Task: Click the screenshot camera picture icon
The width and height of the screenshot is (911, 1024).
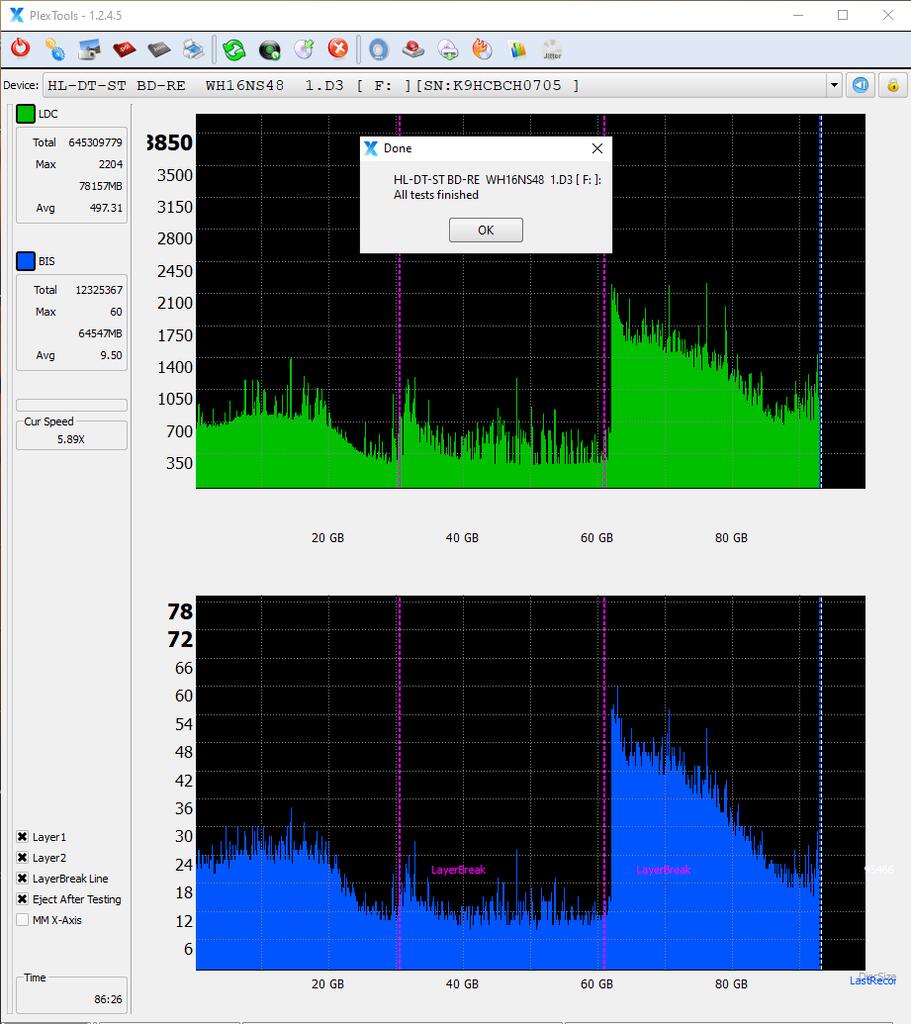Action: [89, 49]
